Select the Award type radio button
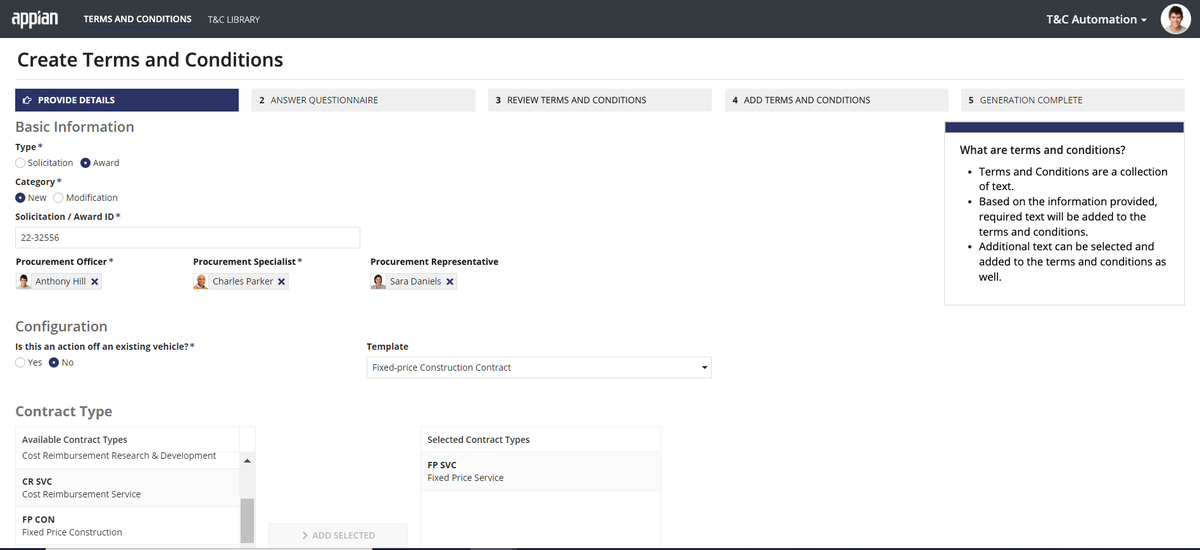The width and height of the screenshot is (1200, 550). coord(85,163)
